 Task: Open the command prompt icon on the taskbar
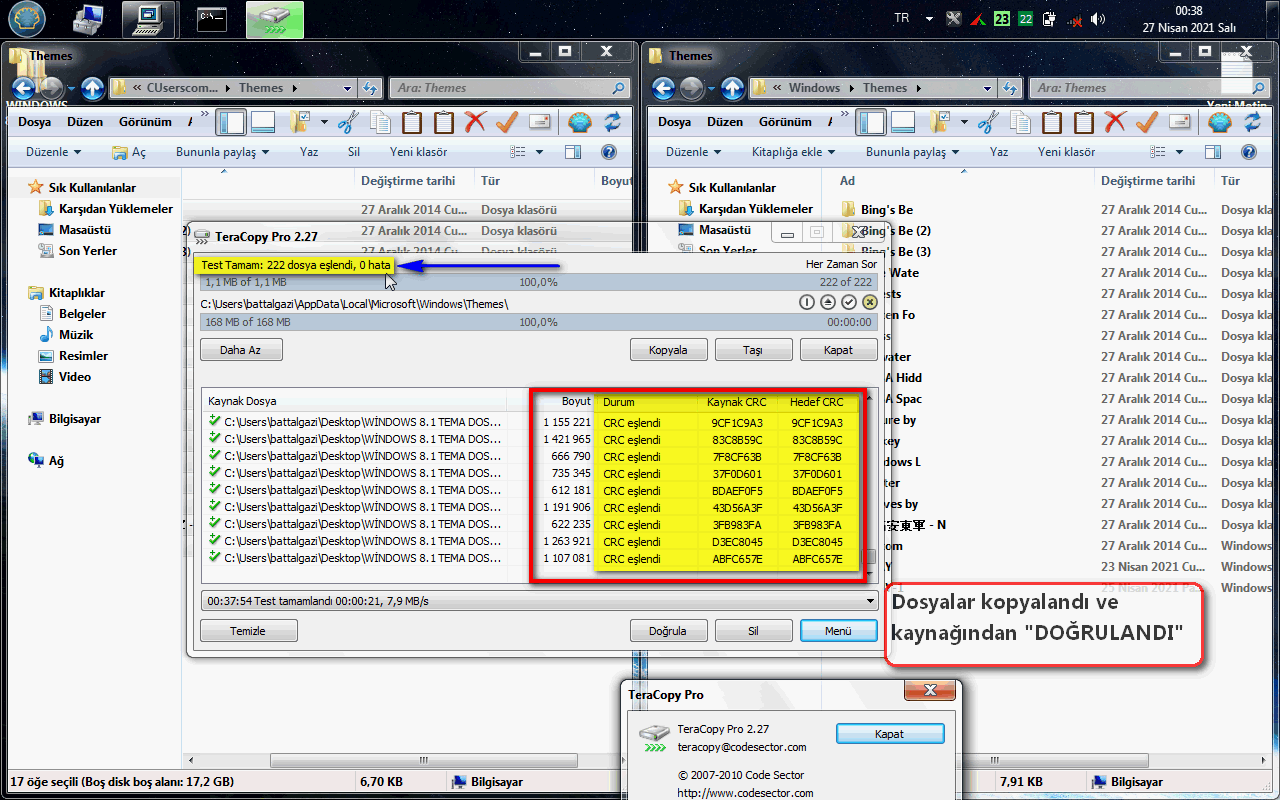pyautogui.click(x=212, y=19)
